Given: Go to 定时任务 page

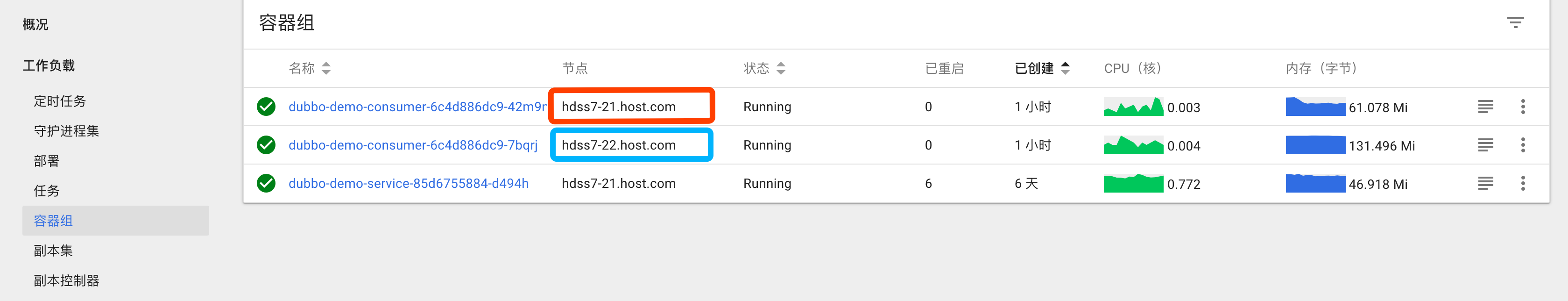Looking at the screenshot, I should coord(60,101).
